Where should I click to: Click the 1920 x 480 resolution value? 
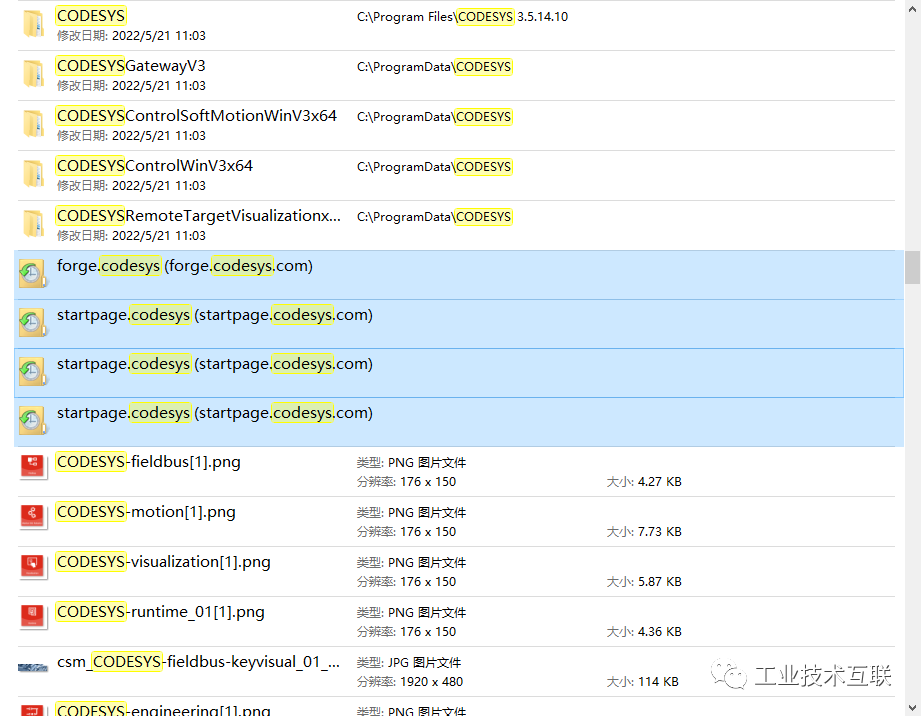pos(432,681)
